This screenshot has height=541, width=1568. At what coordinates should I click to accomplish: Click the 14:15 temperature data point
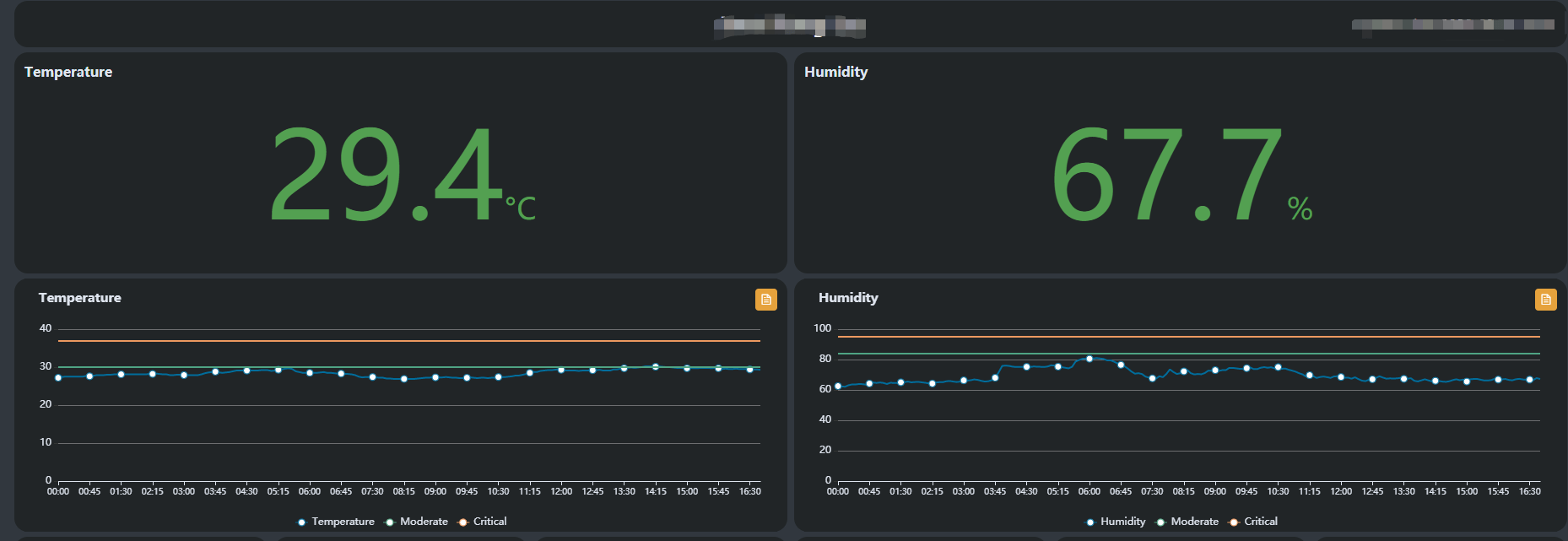click(656, 366)
